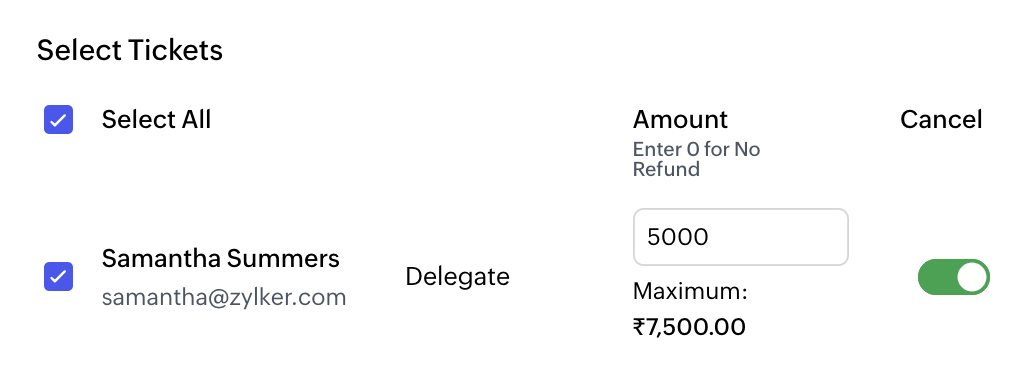Turn off the green cancel toggle
Viewport: 1032px width, 386px height.
(954, 277)
